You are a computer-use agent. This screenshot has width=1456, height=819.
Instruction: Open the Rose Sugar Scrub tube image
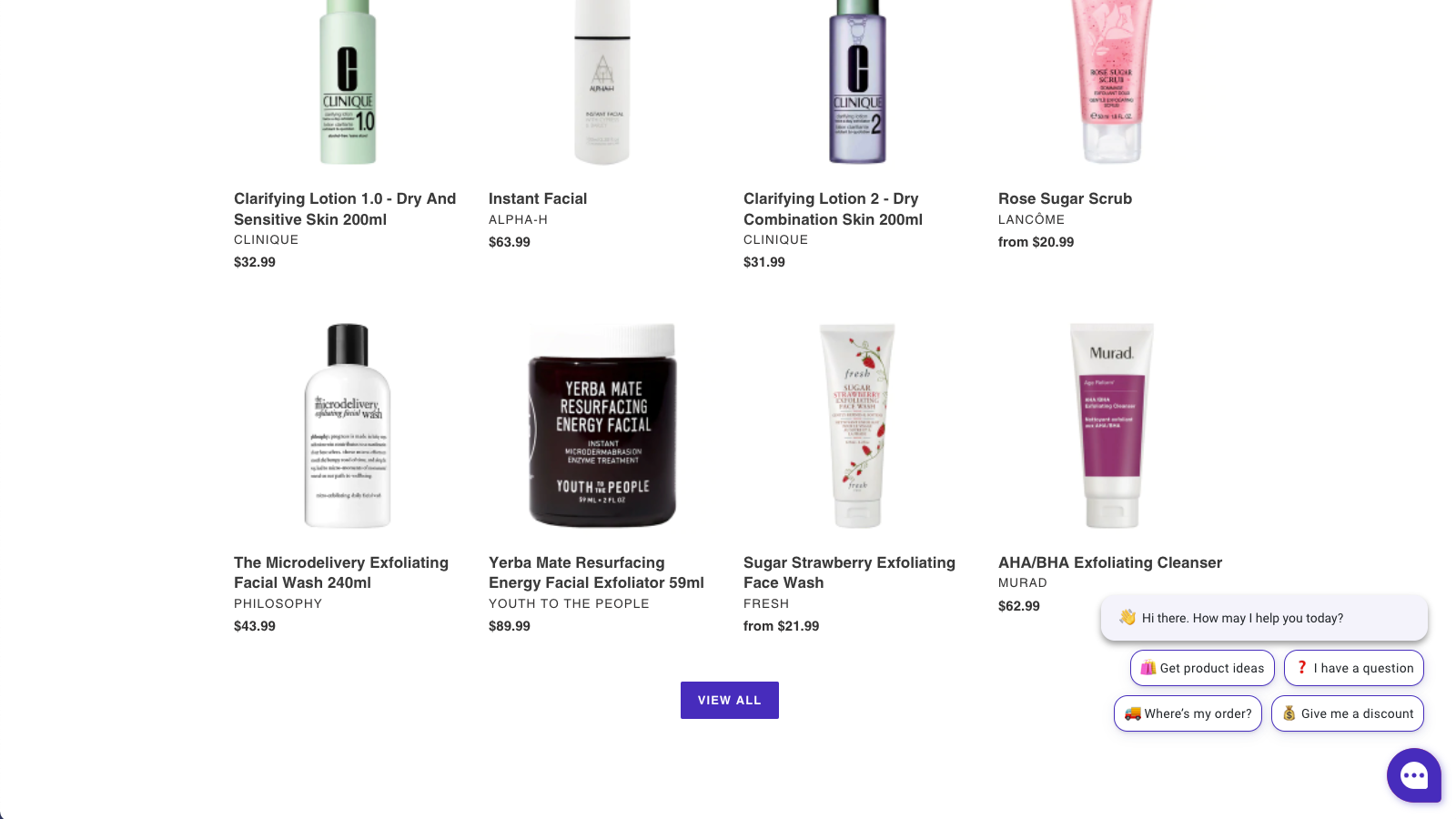click(1112, 82)
